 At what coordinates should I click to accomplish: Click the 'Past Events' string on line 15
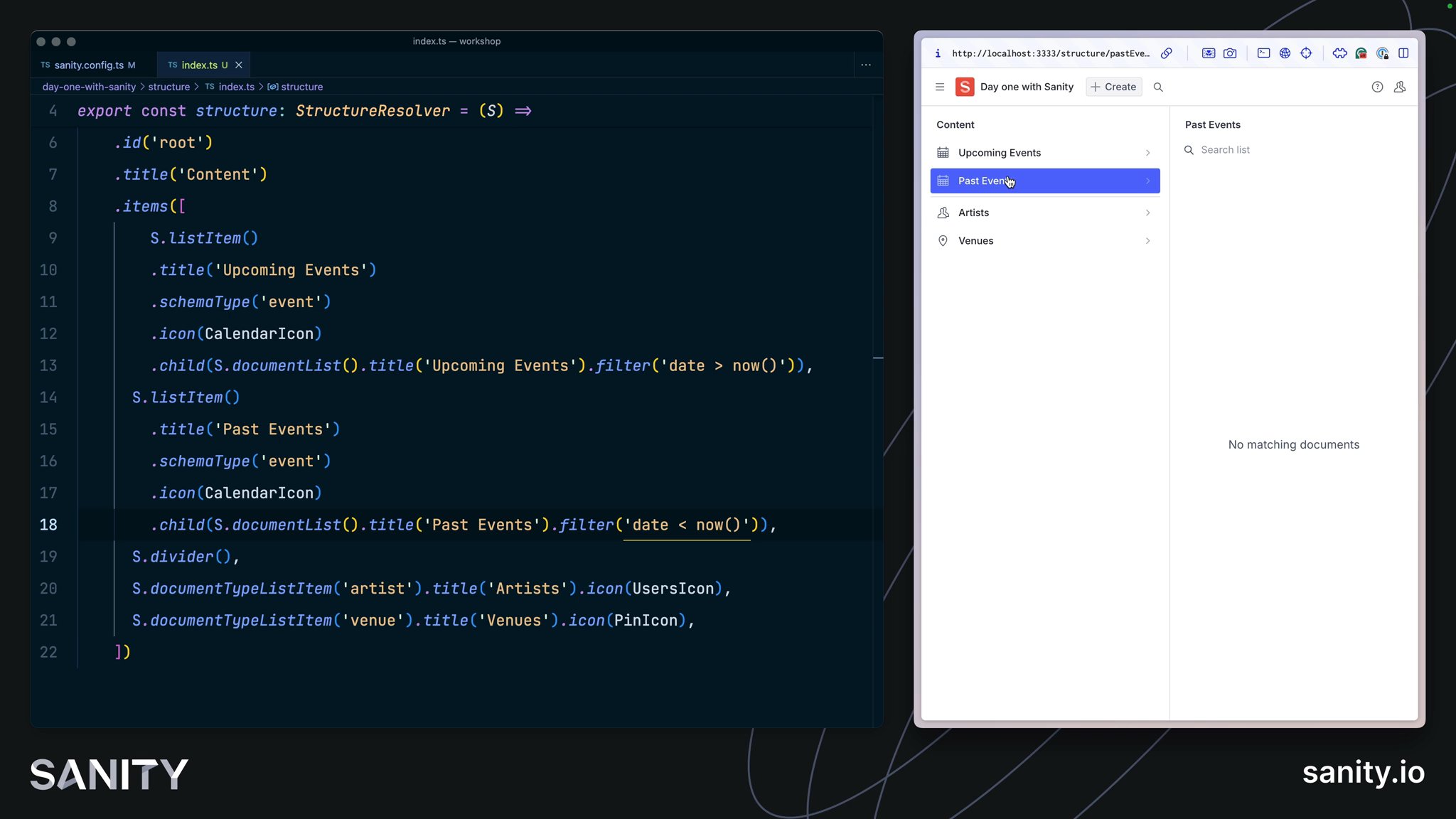[x=273, y=429]
